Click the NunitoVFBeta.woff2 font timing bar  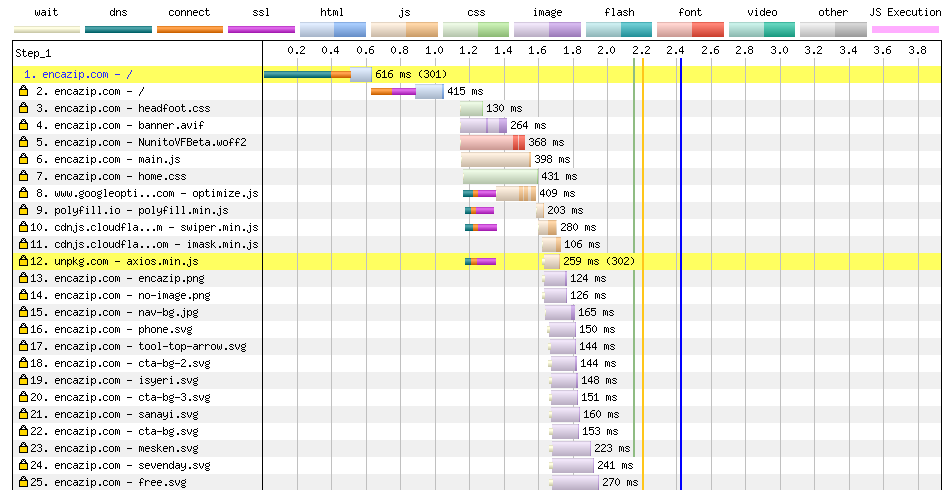coord(493,142)
